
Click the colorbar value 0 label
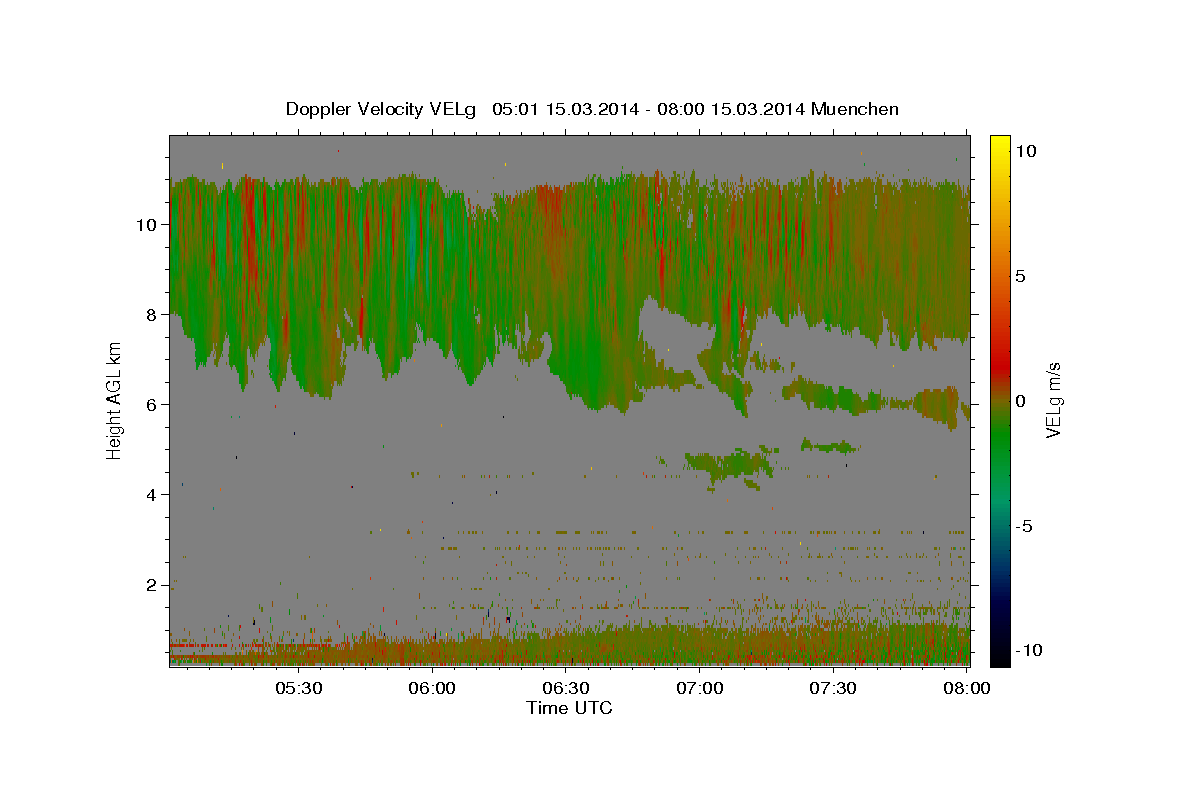1021,400
